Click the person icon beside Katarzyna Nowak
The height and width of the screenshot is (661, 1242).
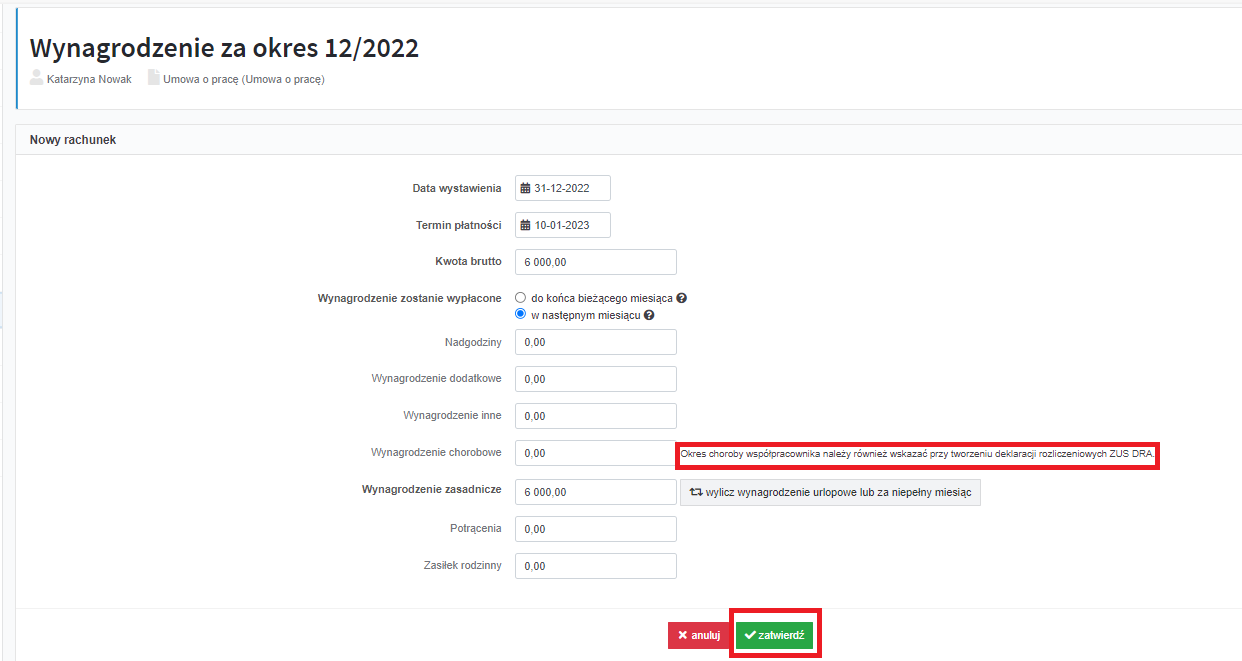click(37, 78)
